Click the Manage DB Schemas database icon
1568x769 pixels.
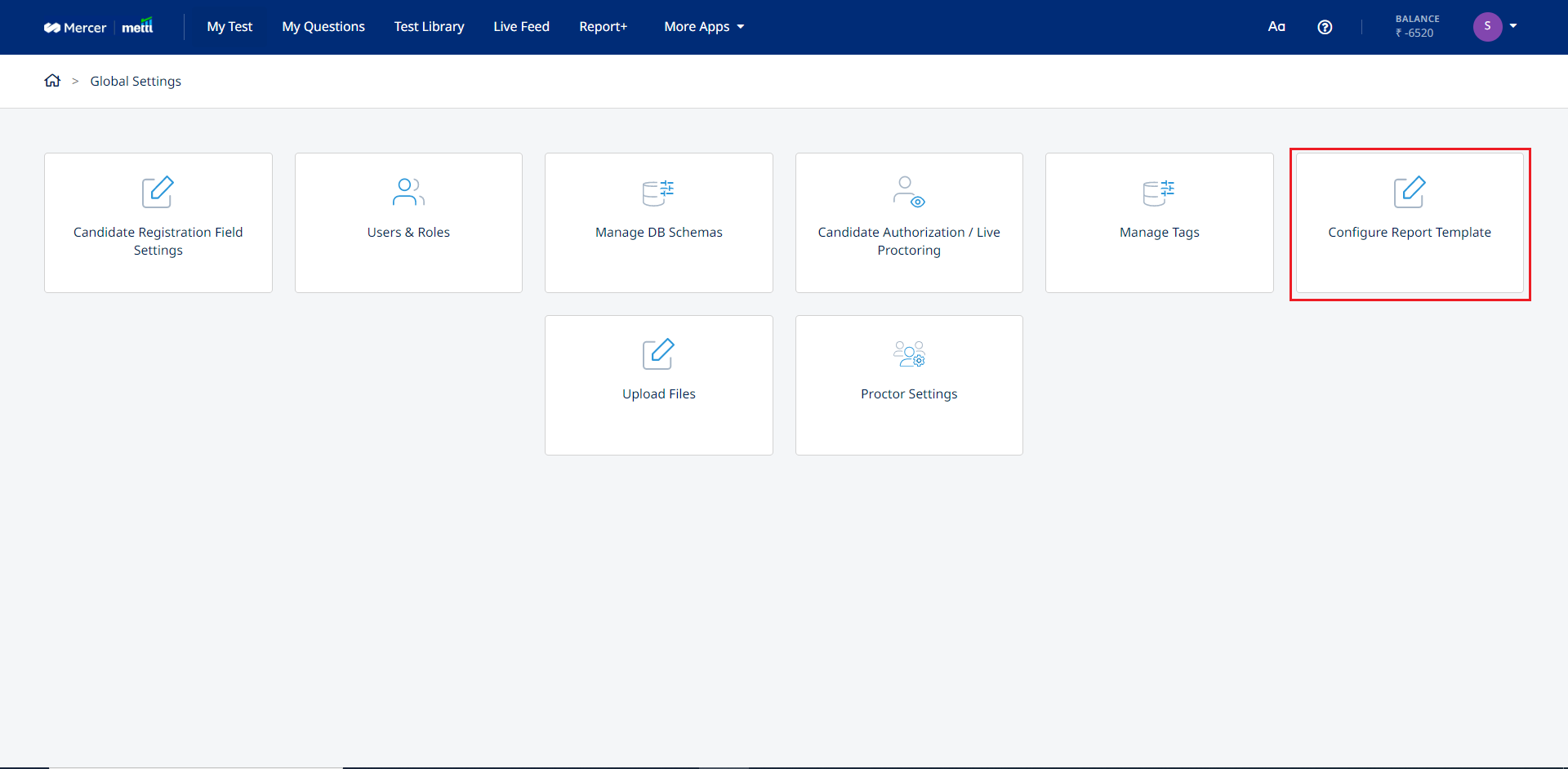(658, 193)
